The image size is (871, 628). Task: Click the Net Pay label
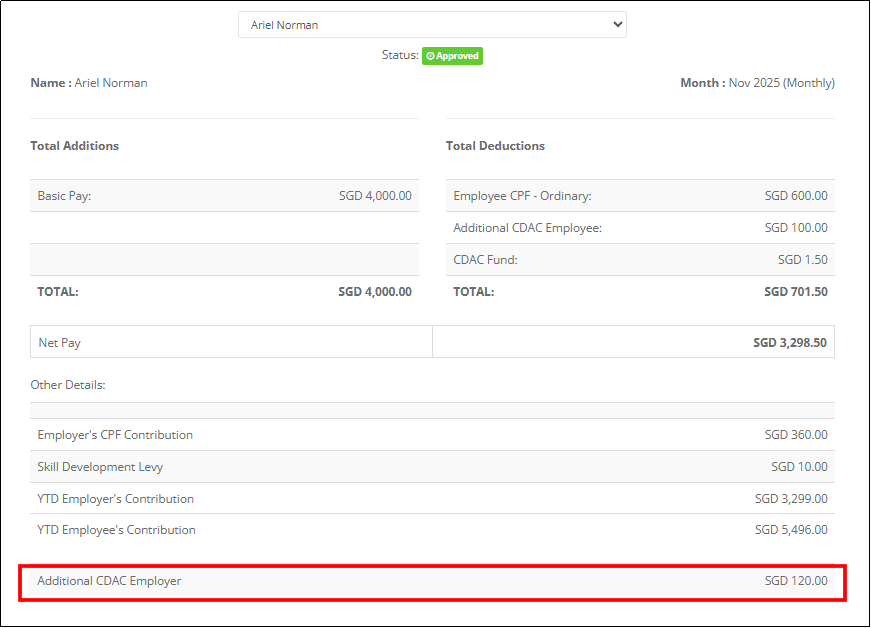59,343
